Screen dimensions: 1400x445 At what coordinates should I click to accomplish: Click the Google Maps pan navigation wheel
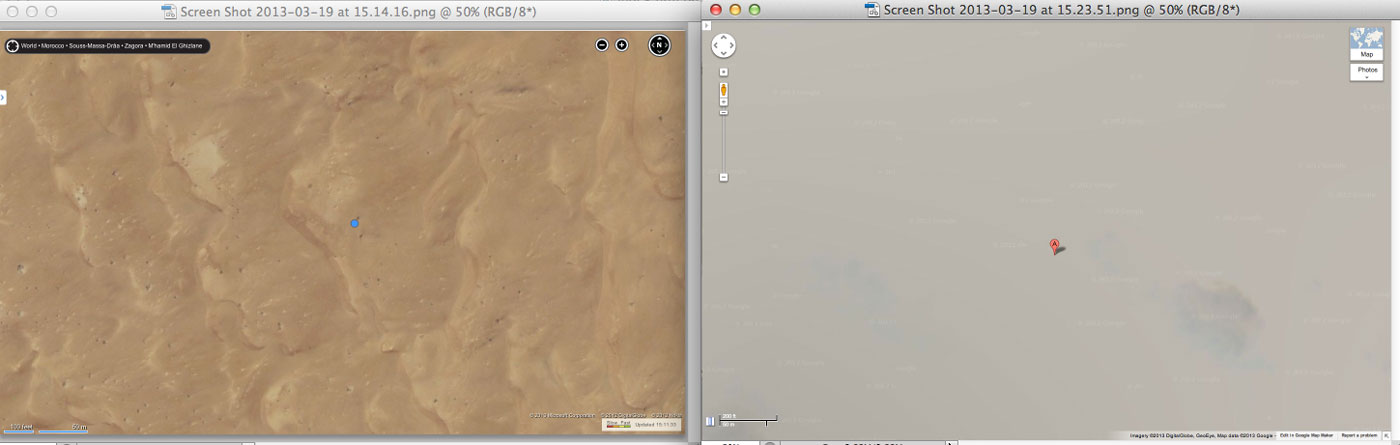pos(723,46)
